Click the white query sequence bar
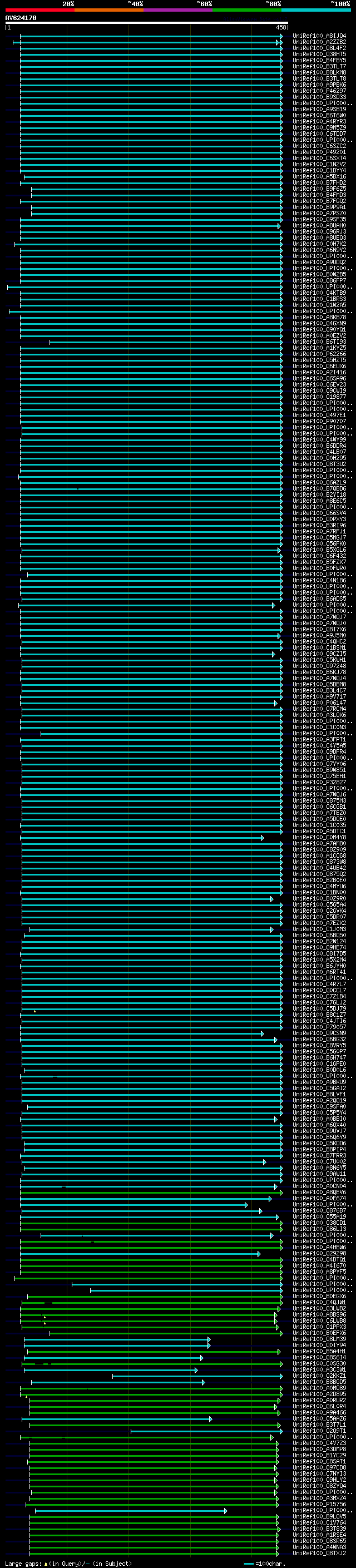The height and width of the screenshot is (1568, 356). (x=147, y=23)
